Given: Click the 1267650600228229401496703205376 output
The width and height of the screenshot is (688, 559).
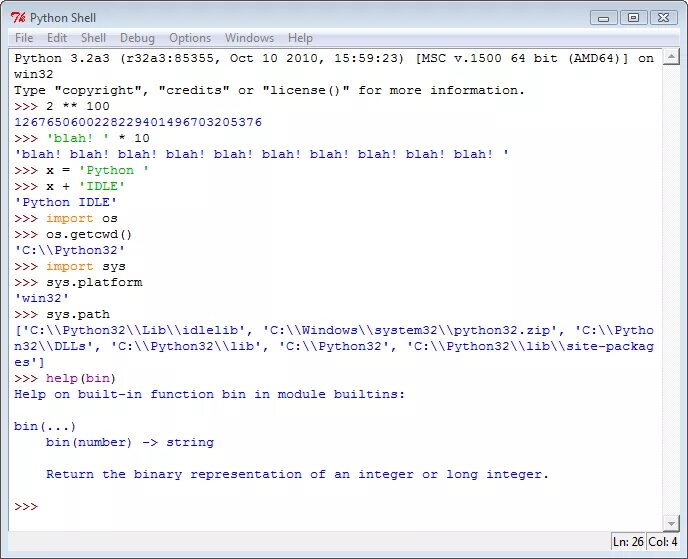Looking at the screenshot, I should coord(138,122).
